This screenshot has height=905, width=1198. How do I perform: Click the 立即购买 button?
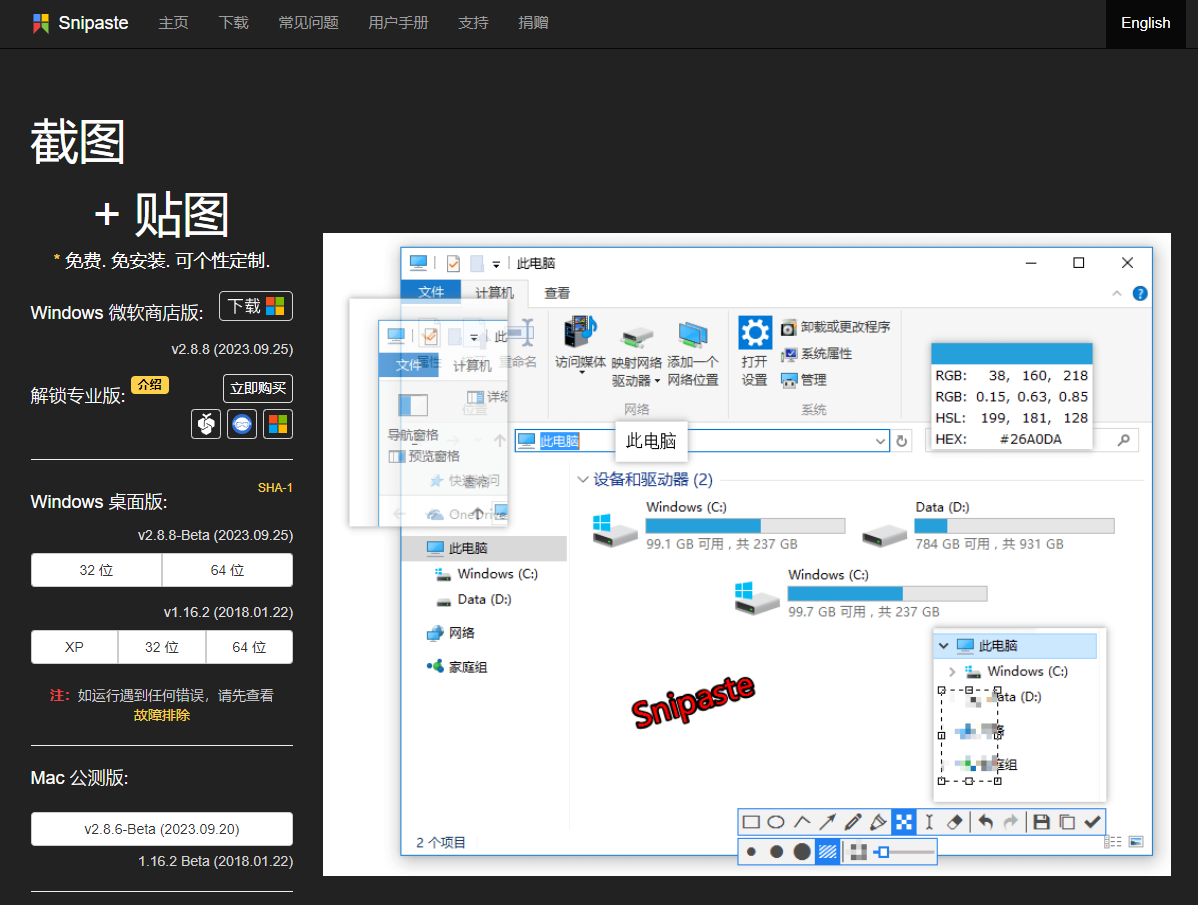[x=258, y=388]
